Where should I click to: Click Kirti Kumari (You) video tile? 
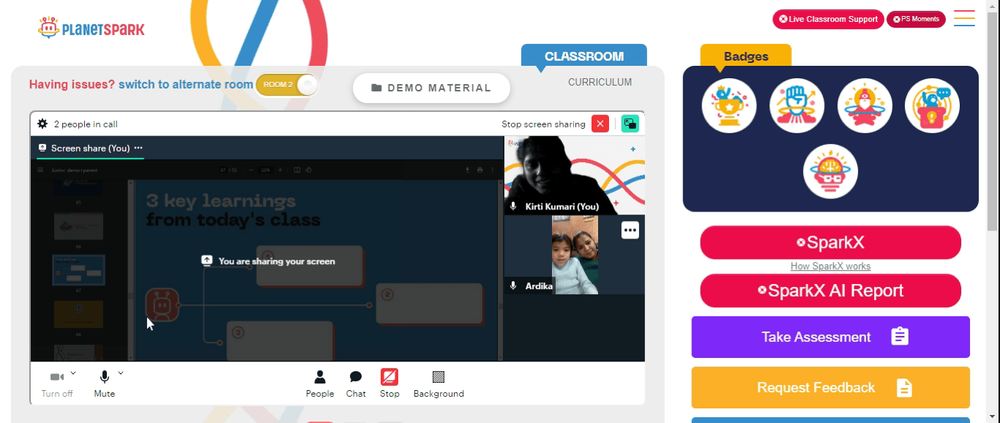click(574, 175)
